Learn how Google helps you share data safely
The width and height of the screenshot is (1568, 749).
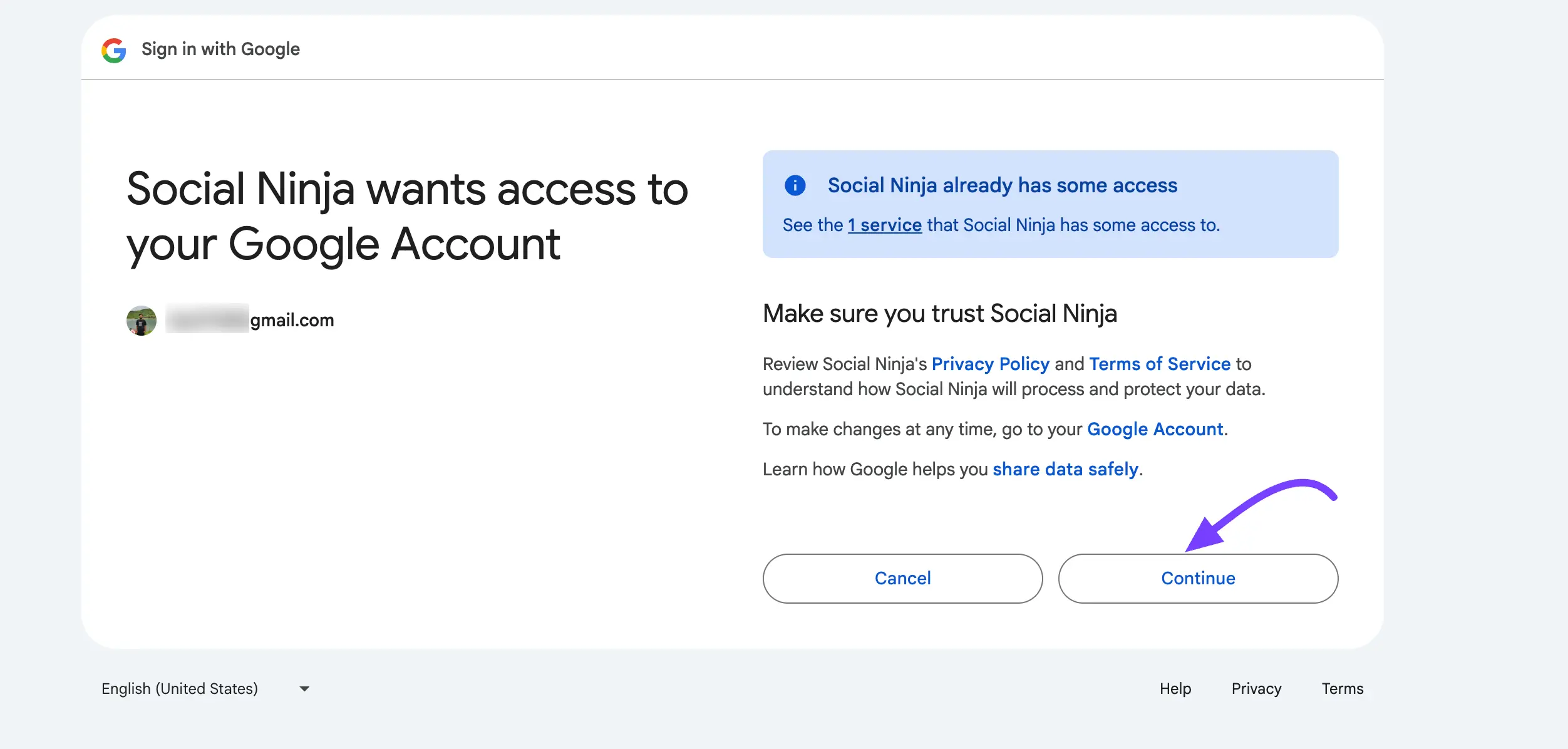[1066, 468]
